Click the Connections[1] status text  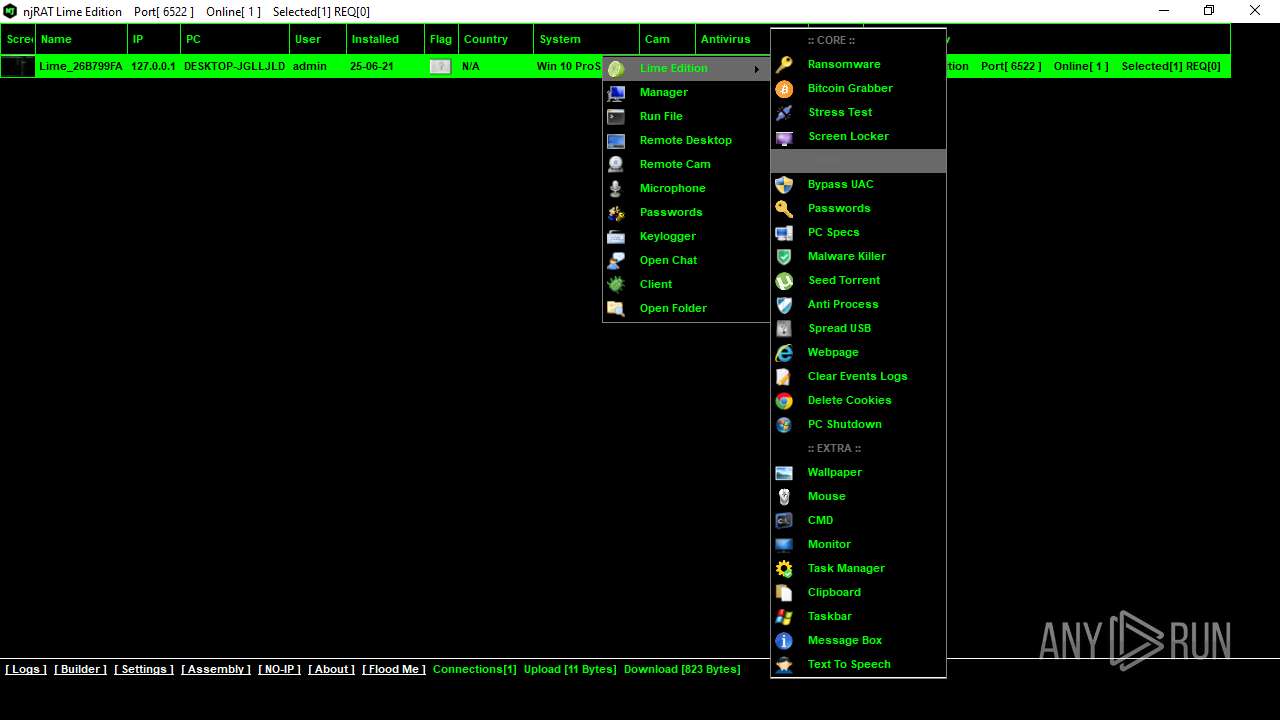coord(475,669)
